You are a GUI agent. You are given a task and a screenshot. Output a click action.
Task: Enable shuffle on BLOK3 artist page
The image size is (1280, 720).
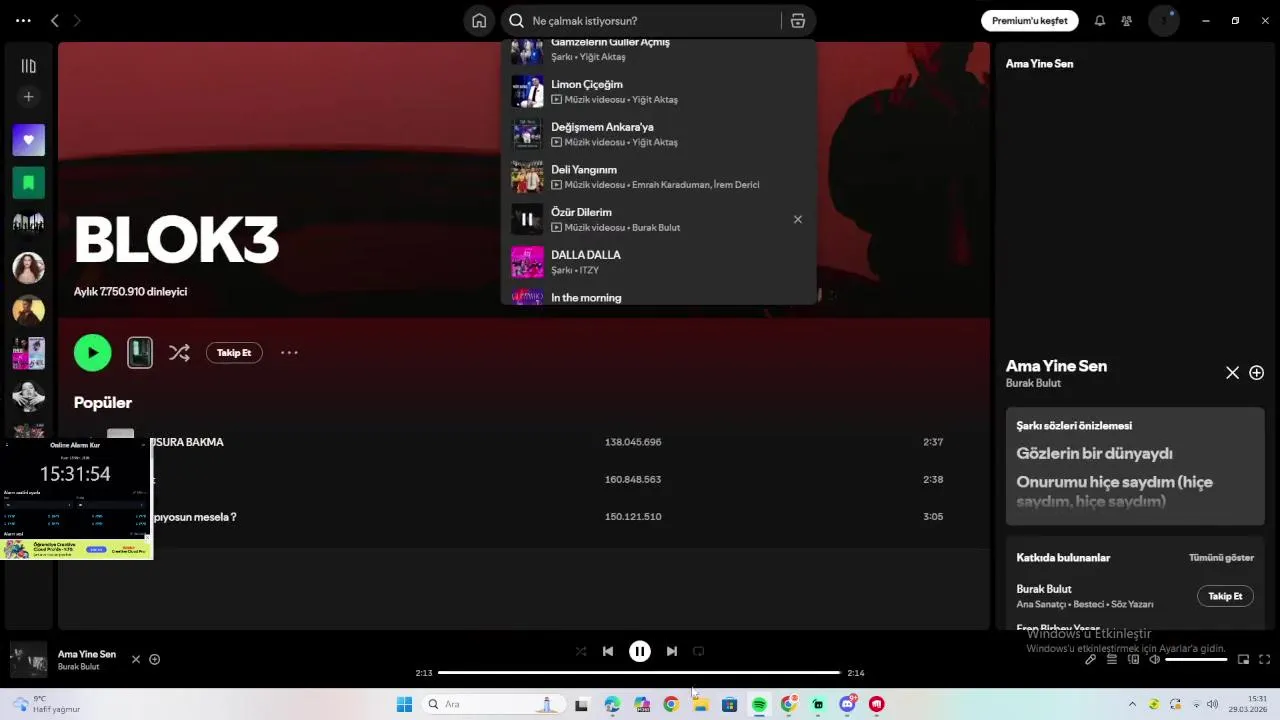point(179,353)
